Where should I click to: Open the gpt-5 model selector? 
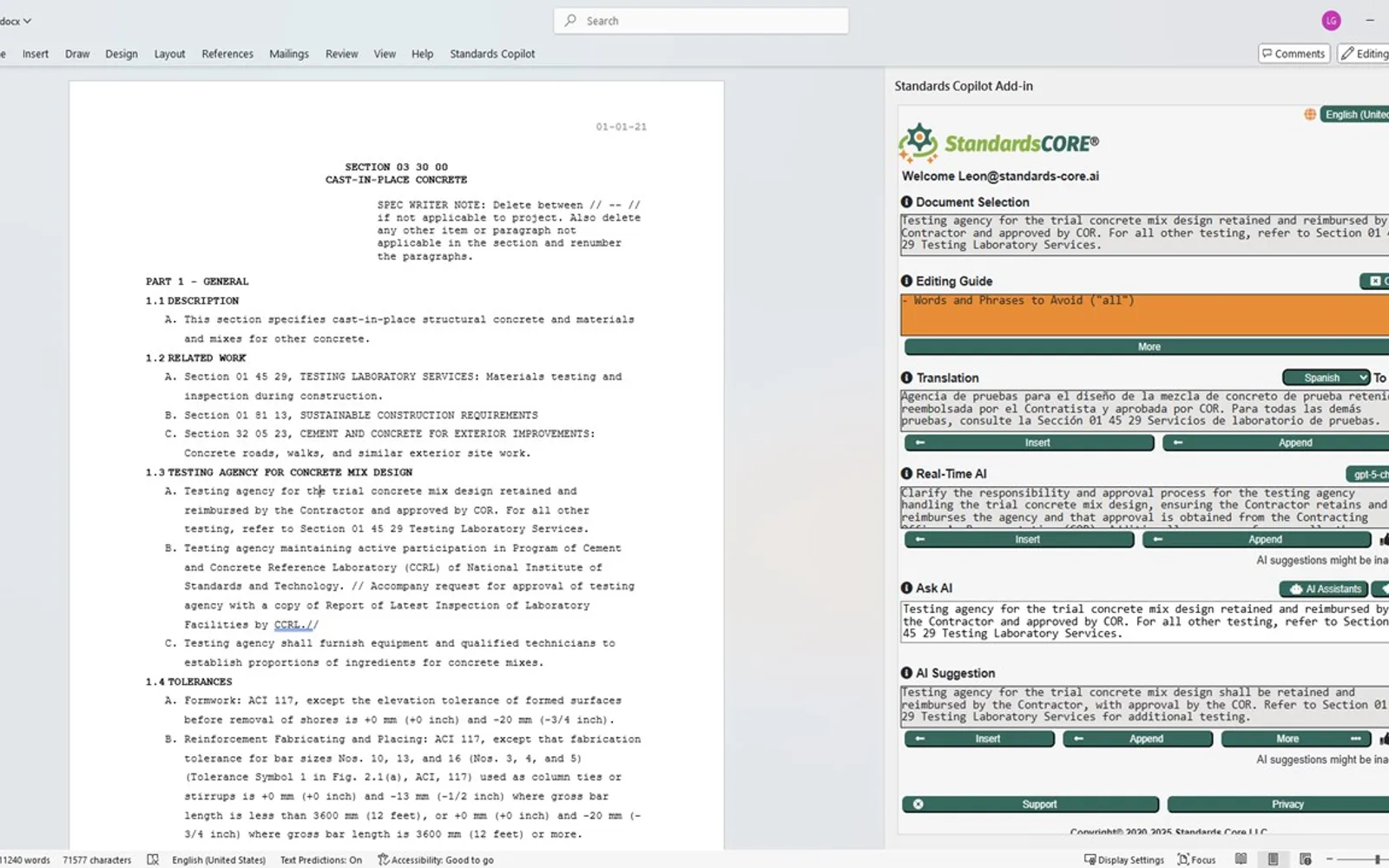1368,474
